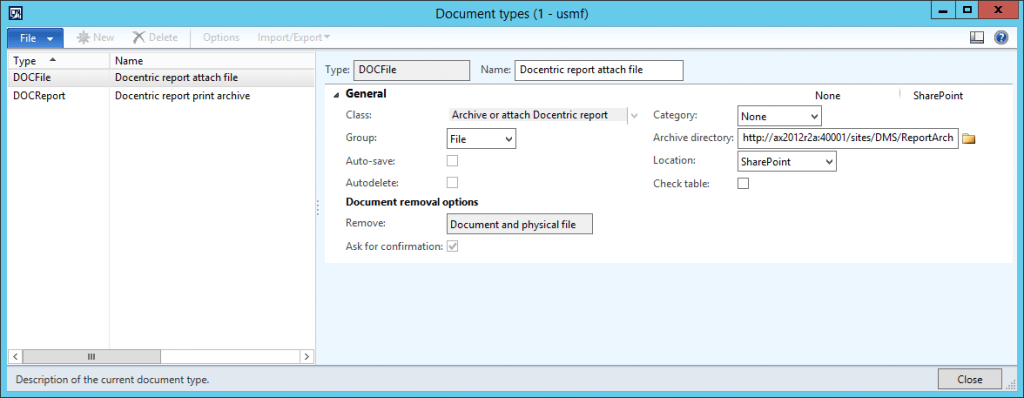Click the status bar description text
1024x398 pixels.
coord(112,379)
